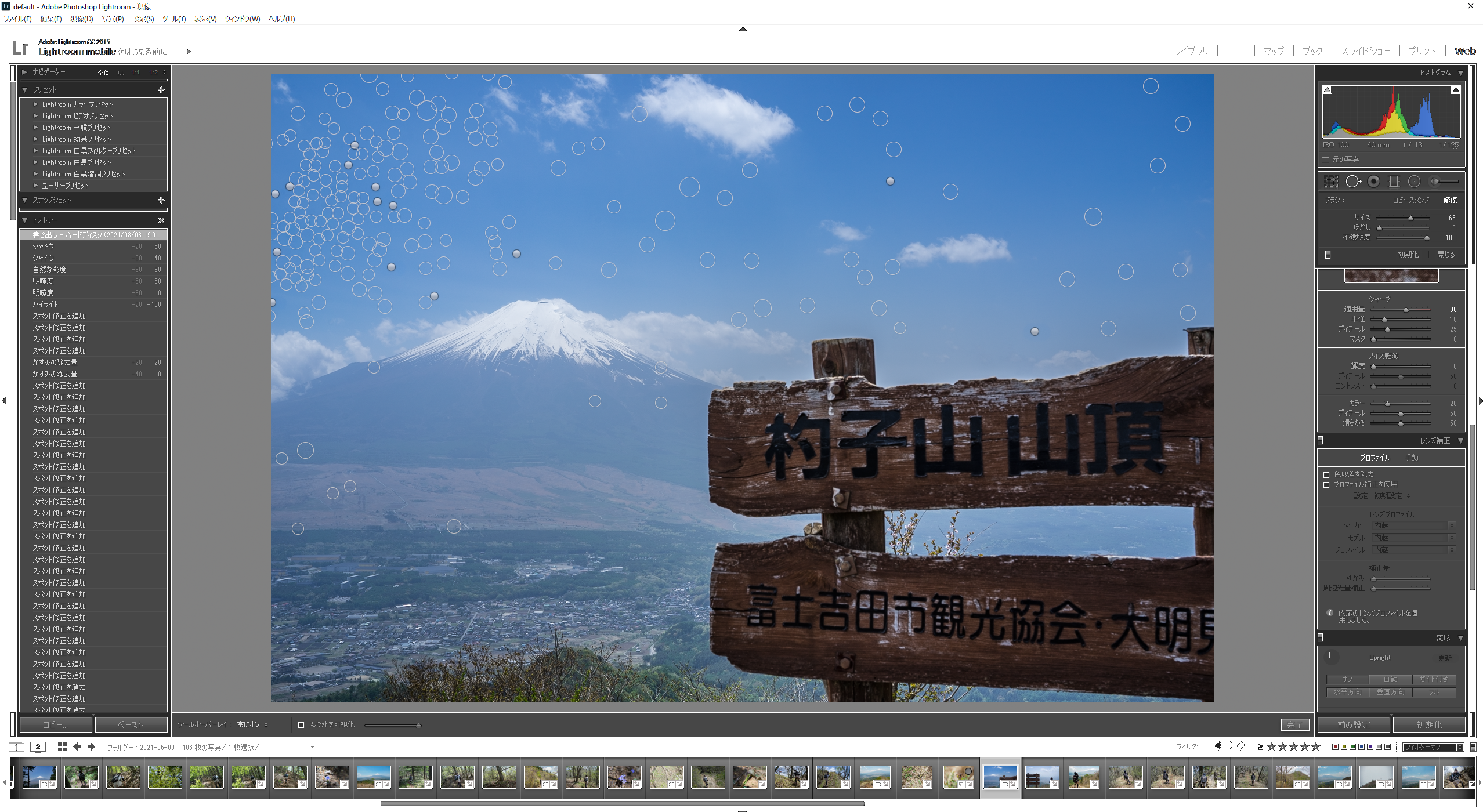Enable 'スポットを可視化' checkbox
Screen dimensions: 1483x812
(x=301, y=724)
